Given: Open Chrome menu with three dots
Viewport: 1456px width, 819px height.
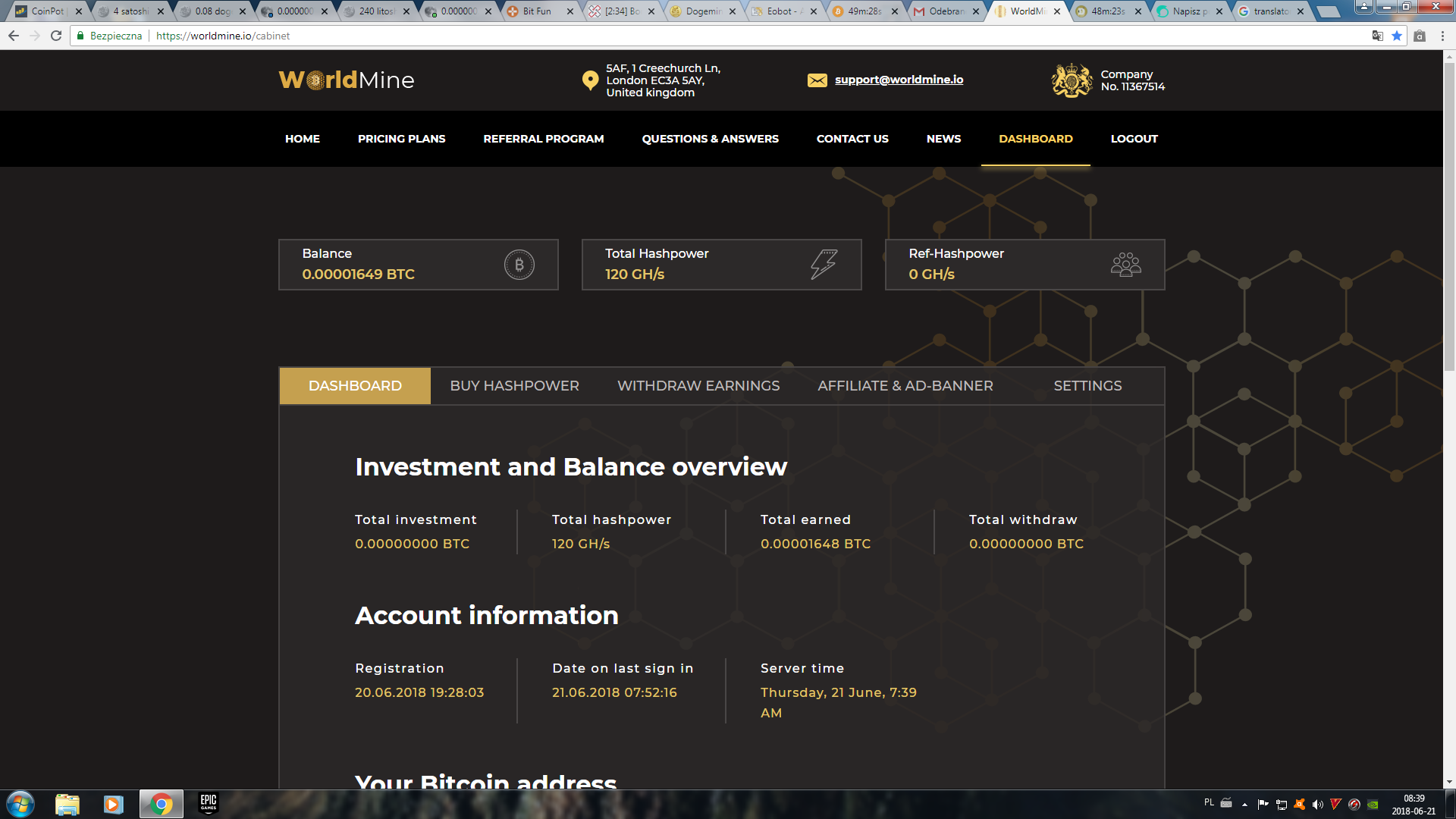Looking at the screenshot, I should point(1442,36).
